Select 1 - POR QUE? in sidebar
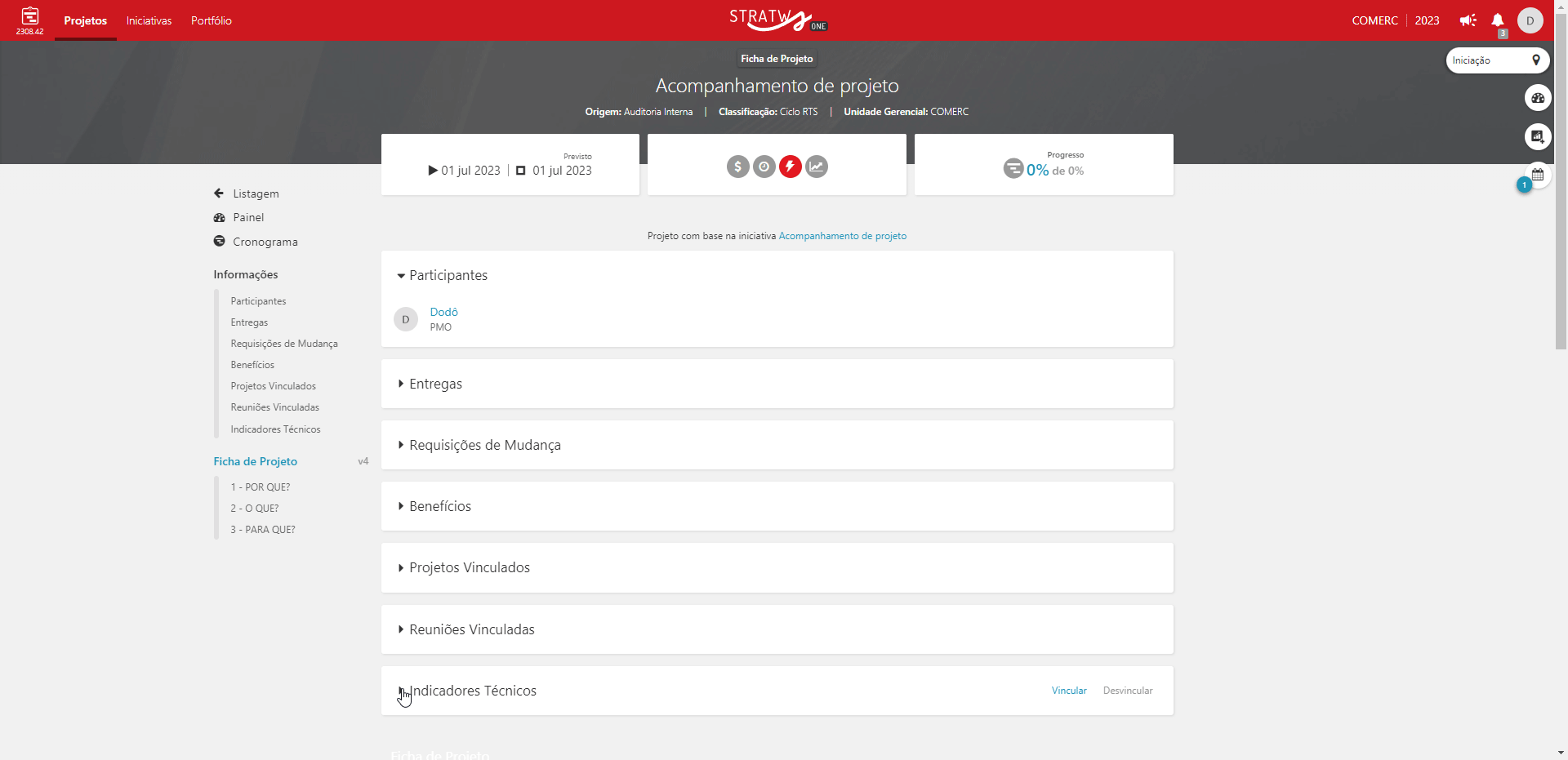 click(x=260, y=487)
